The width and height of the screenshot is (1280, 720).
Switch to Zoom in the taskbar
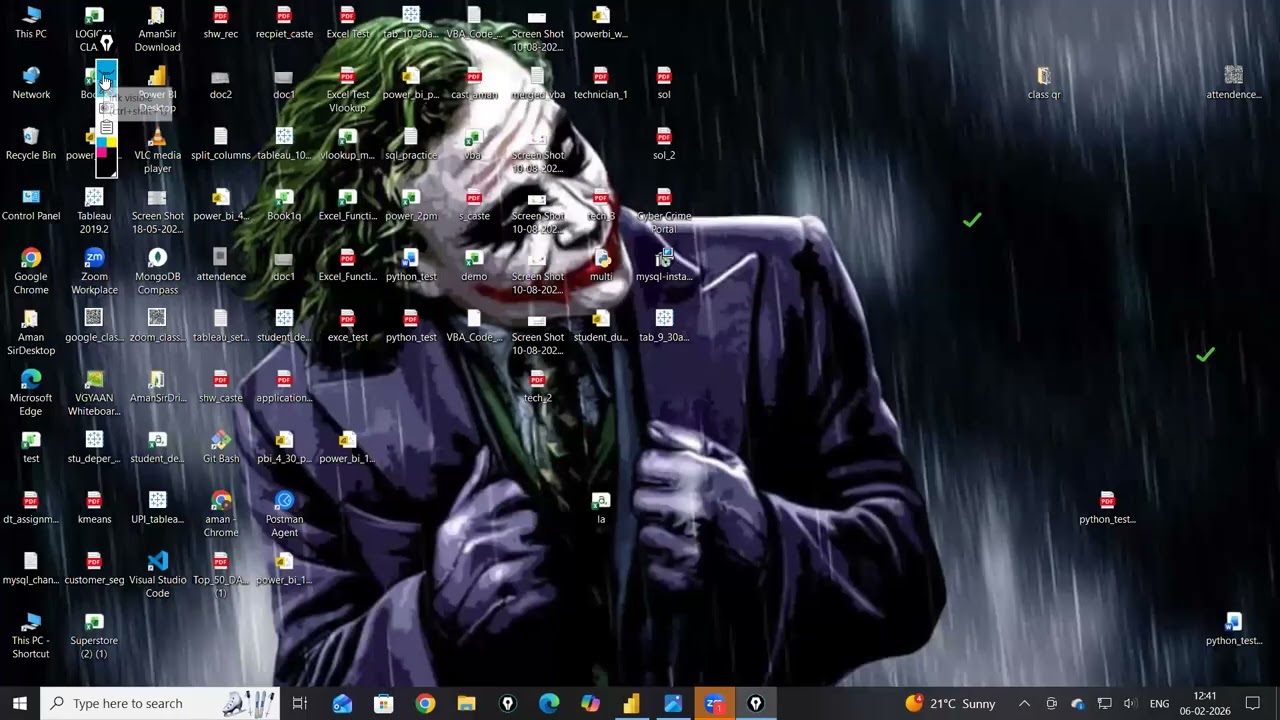714,703
